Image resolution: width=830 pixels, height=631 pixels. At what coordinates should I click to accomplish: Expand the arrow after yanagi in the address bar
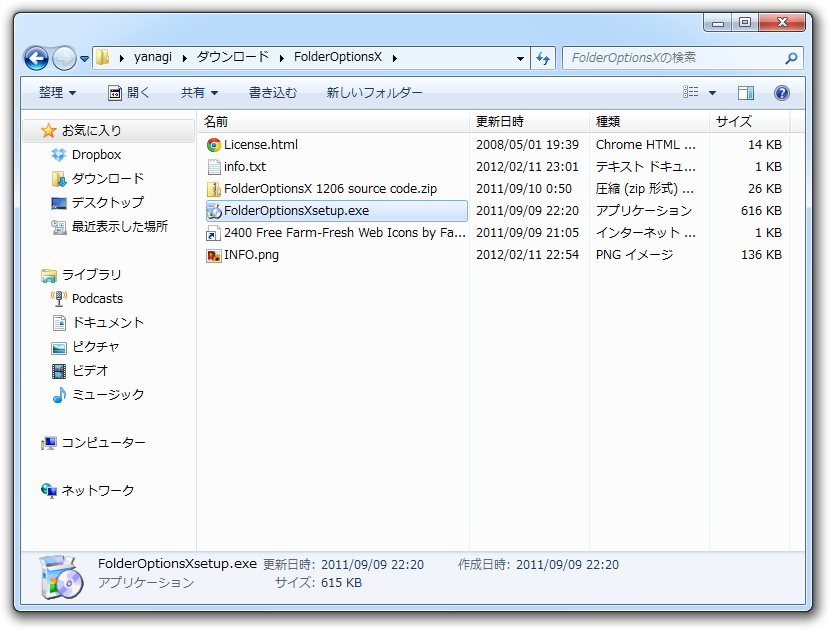[185, 58]
